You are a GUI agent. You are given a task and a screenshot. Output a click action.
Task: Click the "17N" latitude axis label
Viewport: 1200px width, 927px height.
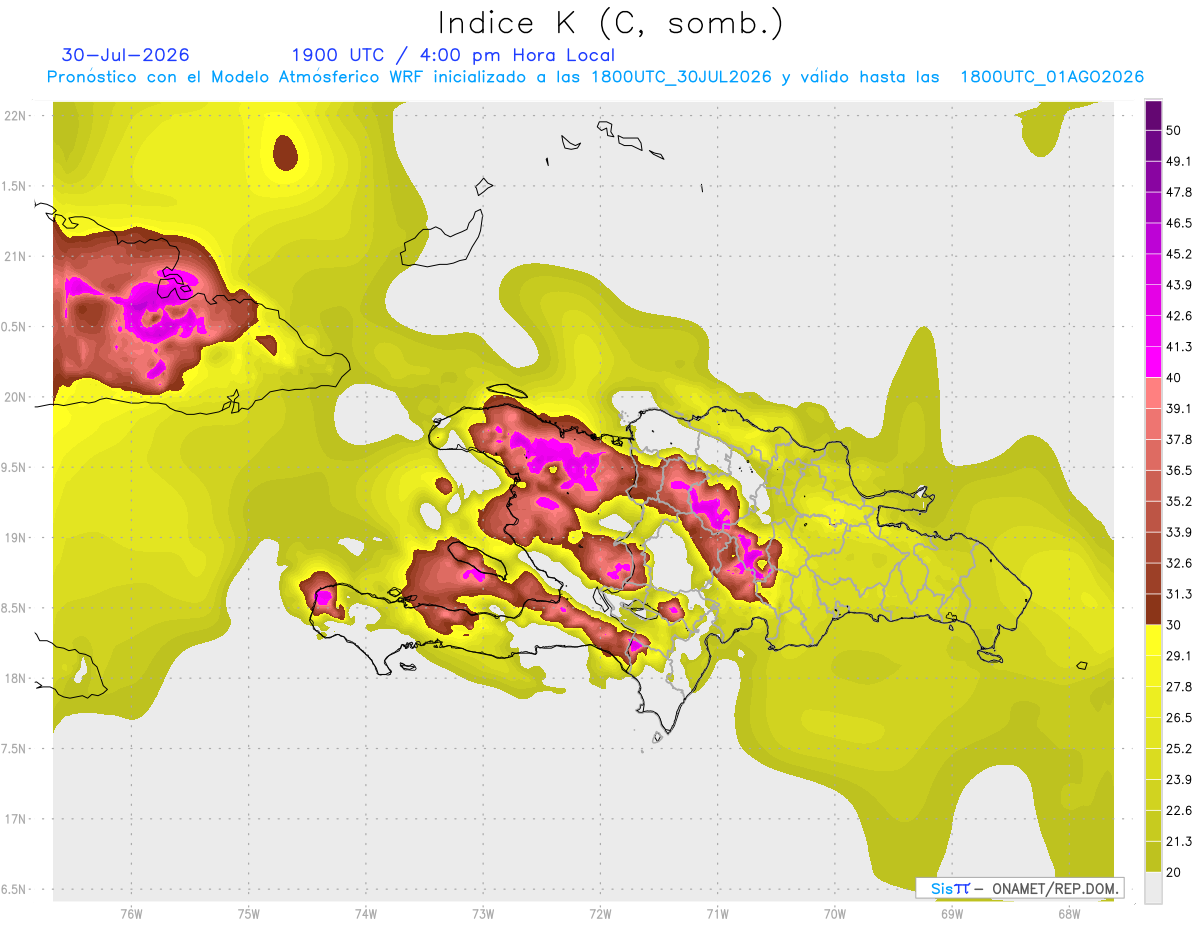point(15,819)
